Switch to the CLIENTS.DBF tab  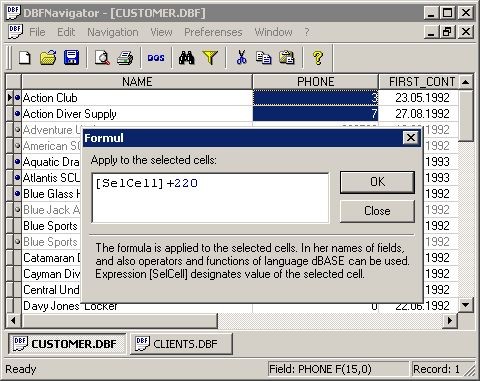coord(181,344)
